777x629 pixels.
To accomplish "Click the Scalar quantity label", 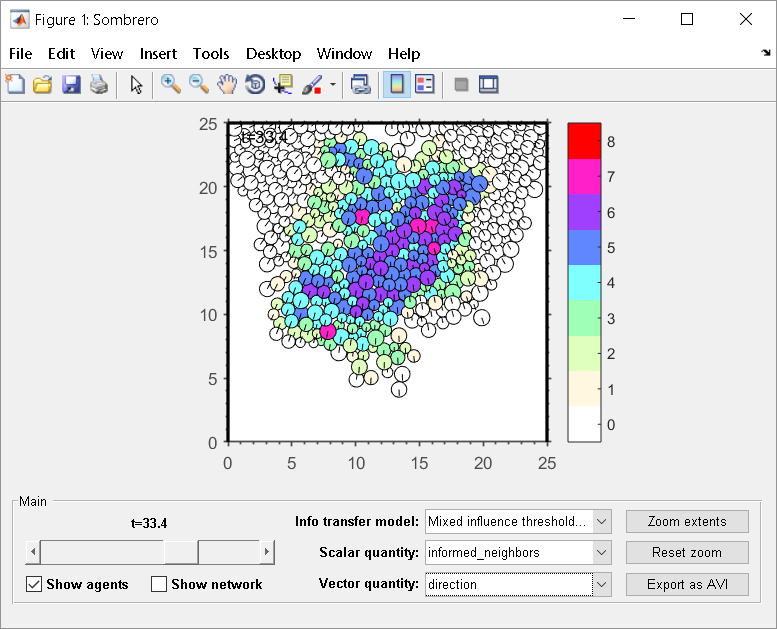I will 369,552.
